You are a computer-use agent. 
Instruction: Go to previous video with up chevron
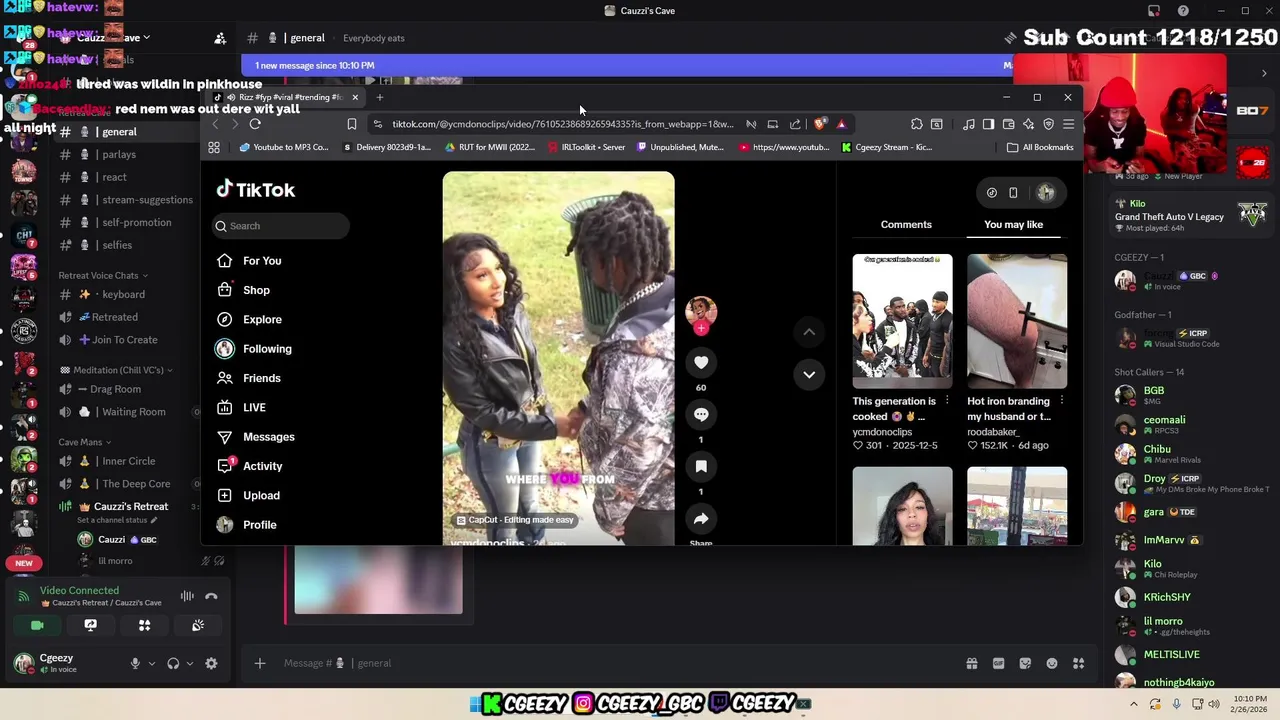coord(809,332)
